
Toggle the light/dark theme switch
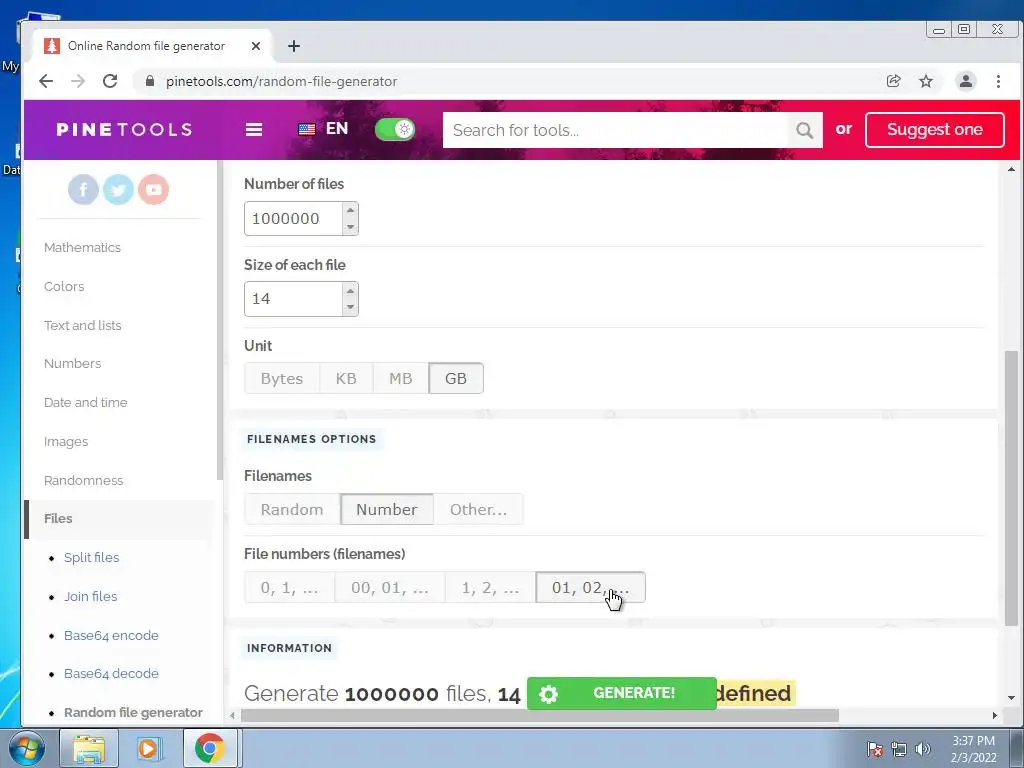tap(394, 129)
